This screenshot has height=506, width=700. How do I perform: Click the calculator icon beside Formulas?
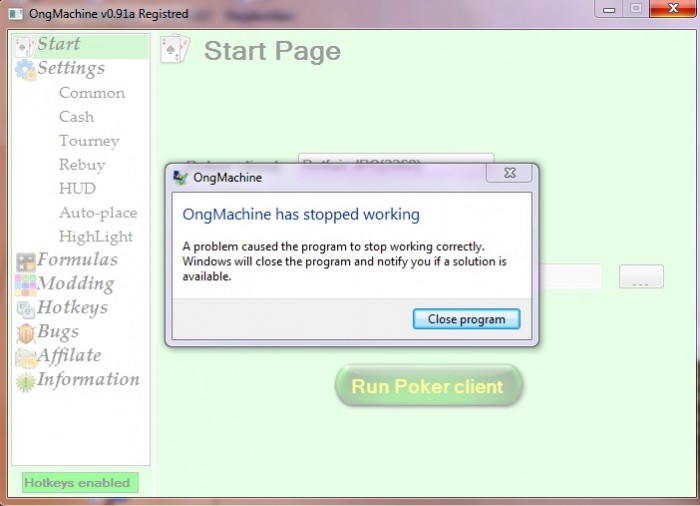[25, 262]
